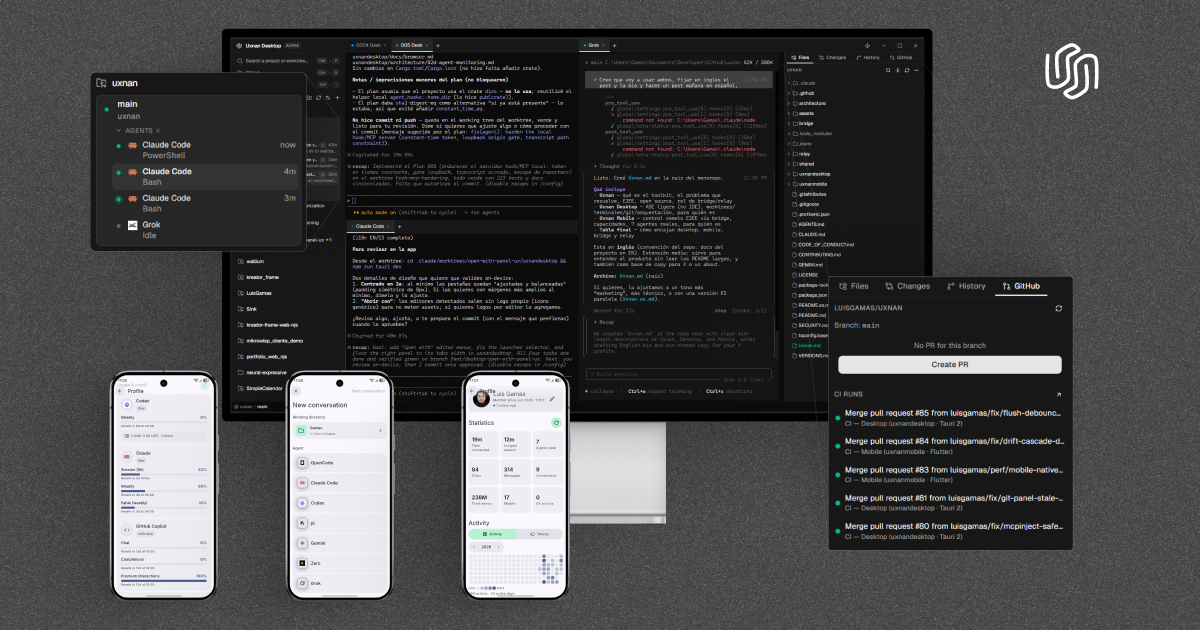Expand the shared folder in file tree
The height and width of the screenshot is (630, 1200).
(x=789, y=164)
